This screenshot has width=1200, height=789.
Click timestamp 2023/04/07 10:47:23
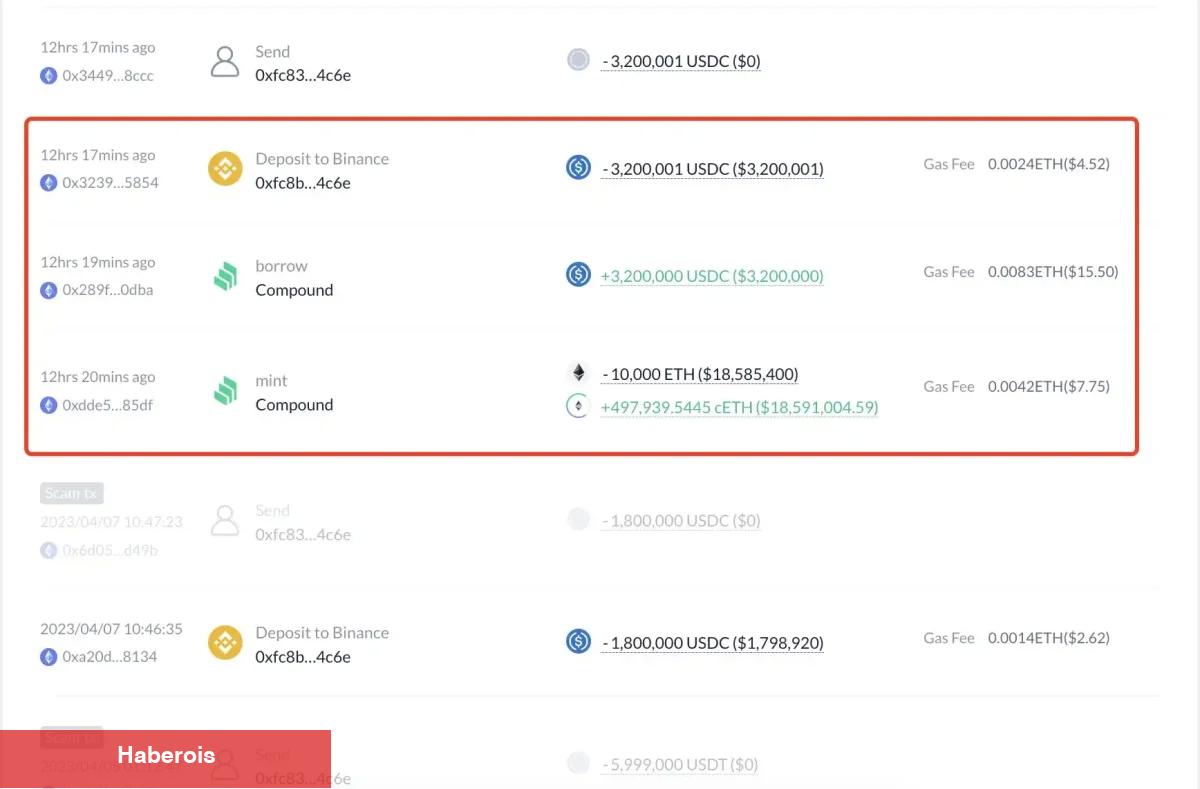(x=111, y=522)
